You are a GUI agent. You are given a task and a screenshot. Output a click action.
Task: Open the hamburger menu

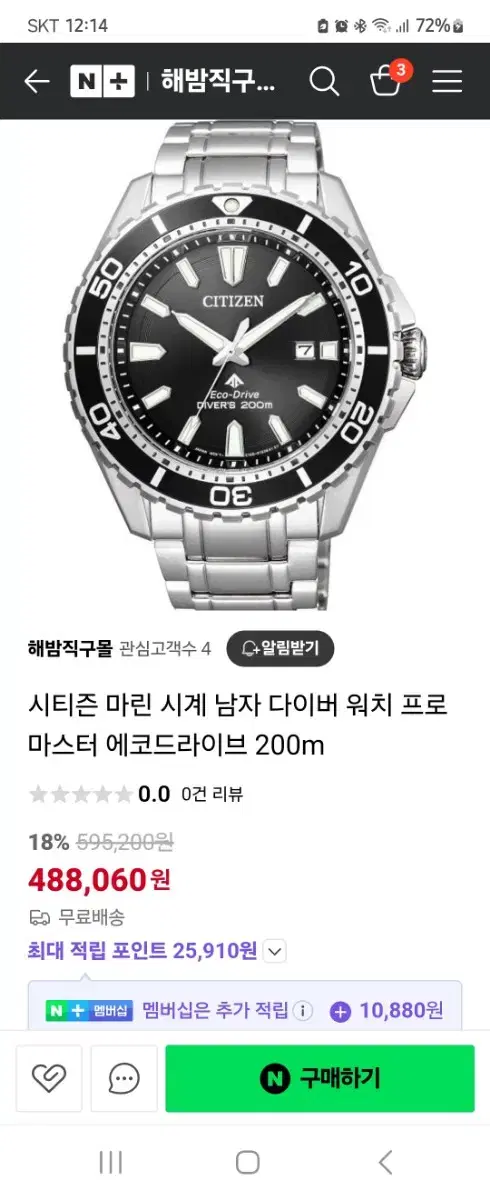click(x=447, y=81)
